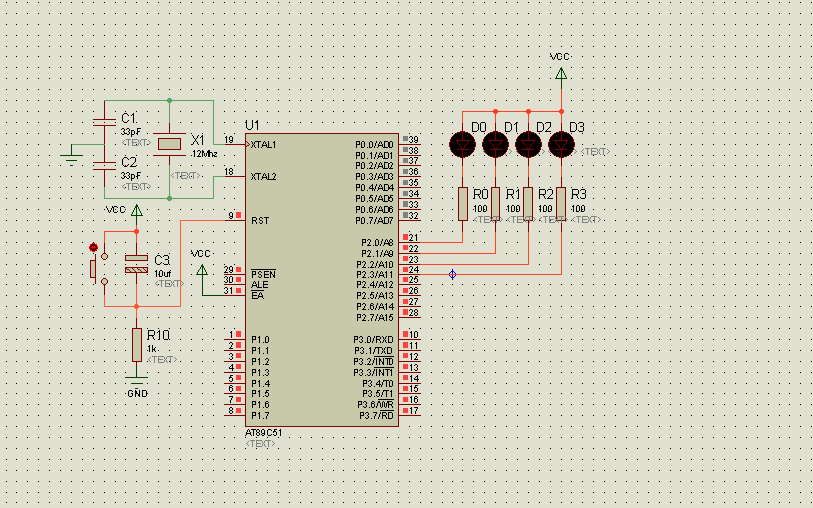This screenshot has width=813, height=508.
Task: Click the VCC terminal above capacitor C3
Action: (x=136, y=210)
